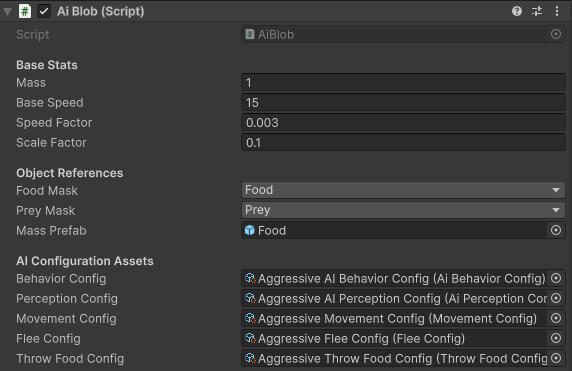Click the Perception Config asset icon

[250, 298]
